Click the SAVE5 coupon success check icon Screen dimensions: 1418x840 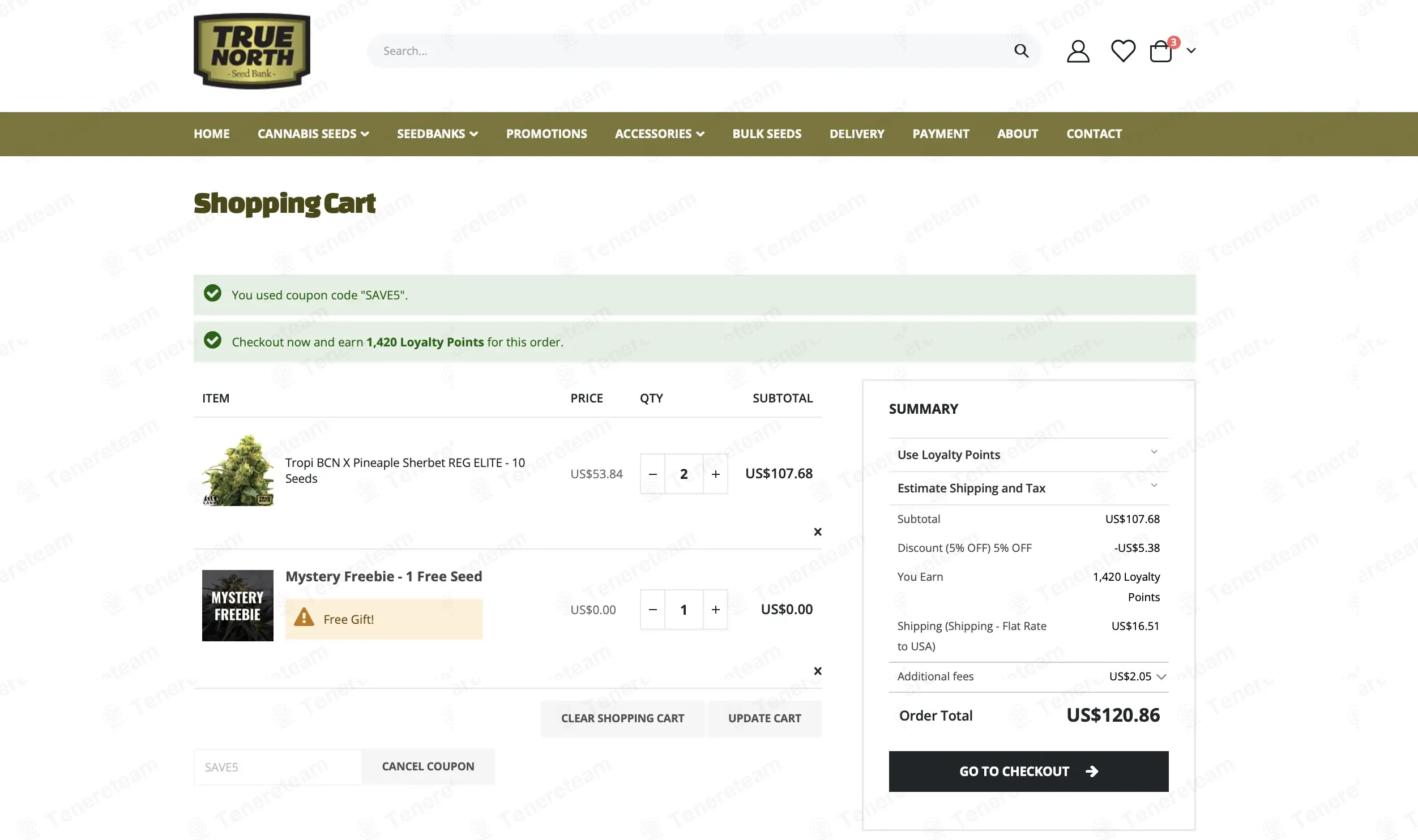(212, 293)
